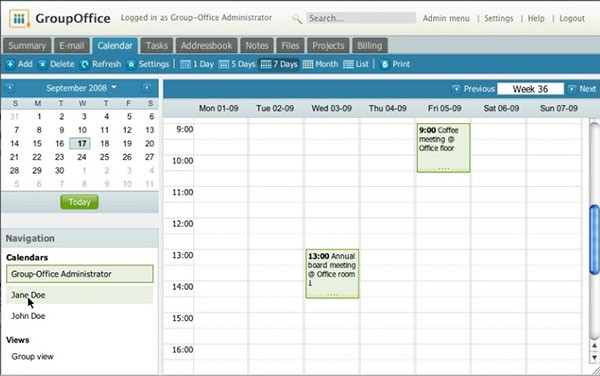600x376 pixels.
Task: Open the Files tab
Action: (290, 46)
